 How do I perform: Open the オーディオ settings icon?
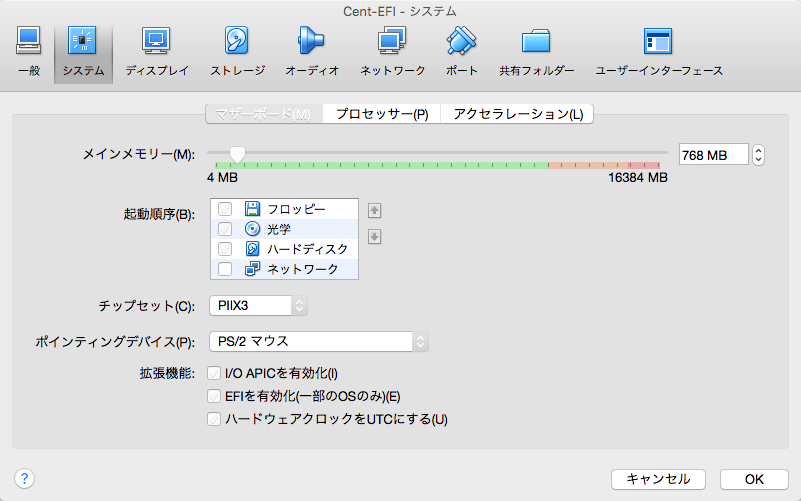312,41
